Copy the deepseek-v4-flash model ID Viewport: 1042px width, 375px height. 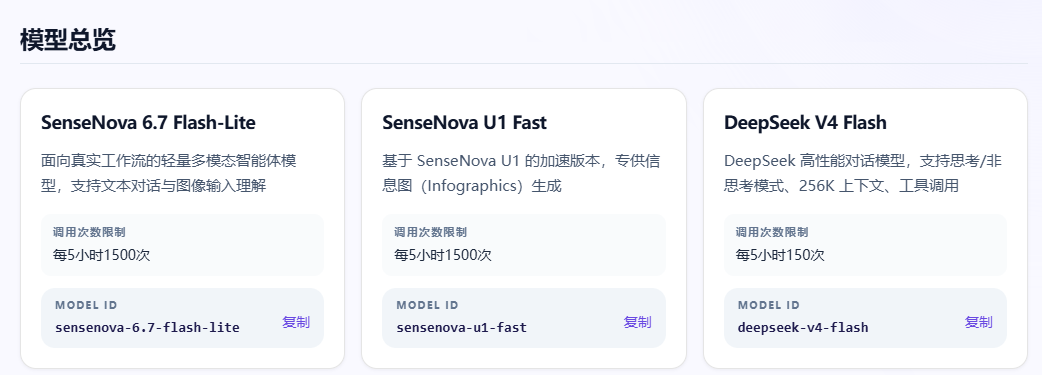coord(979,322)
